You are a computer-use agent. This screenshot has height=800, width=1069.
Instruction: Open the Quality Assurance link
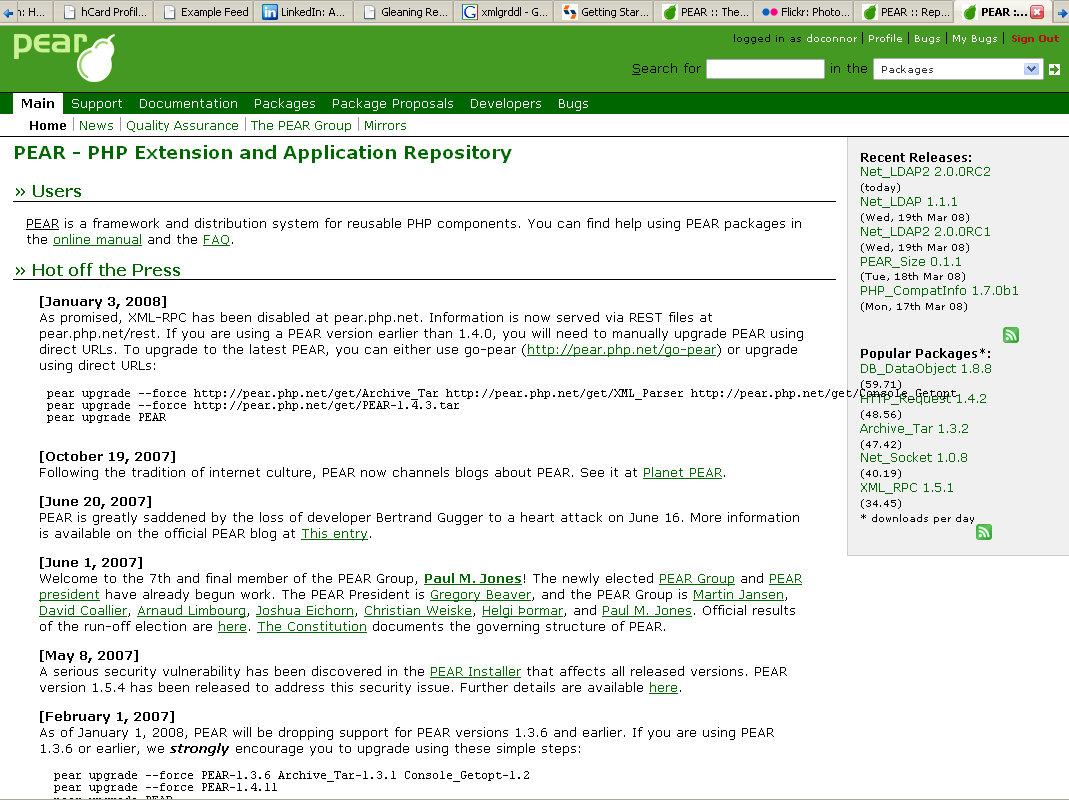pyautogui.click(x=182, y=125)
